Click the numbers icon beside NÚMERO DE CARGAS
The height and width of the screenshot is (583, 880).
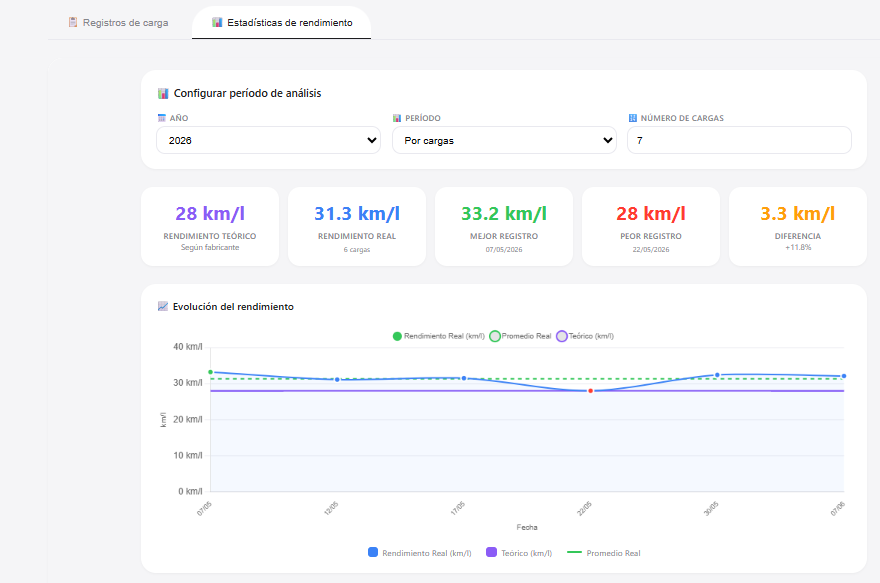(632, 118)
